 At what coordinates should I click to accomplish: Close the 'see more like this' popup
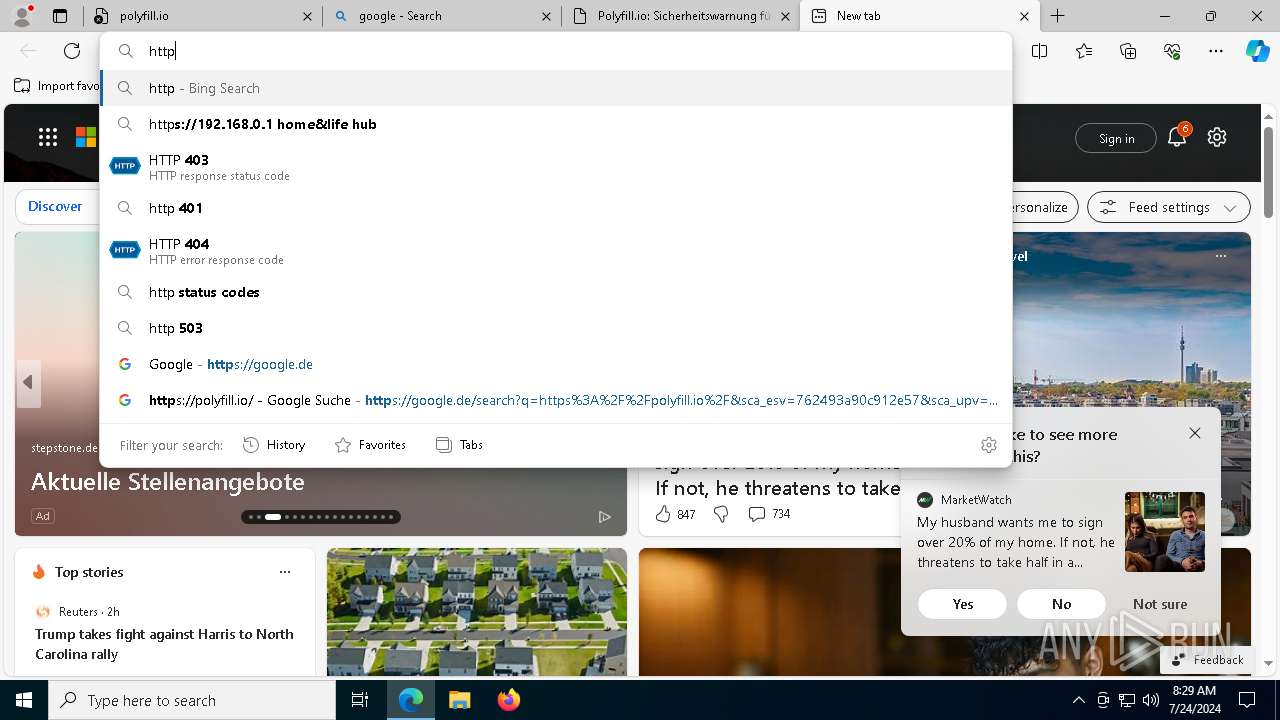(1195, 433)
